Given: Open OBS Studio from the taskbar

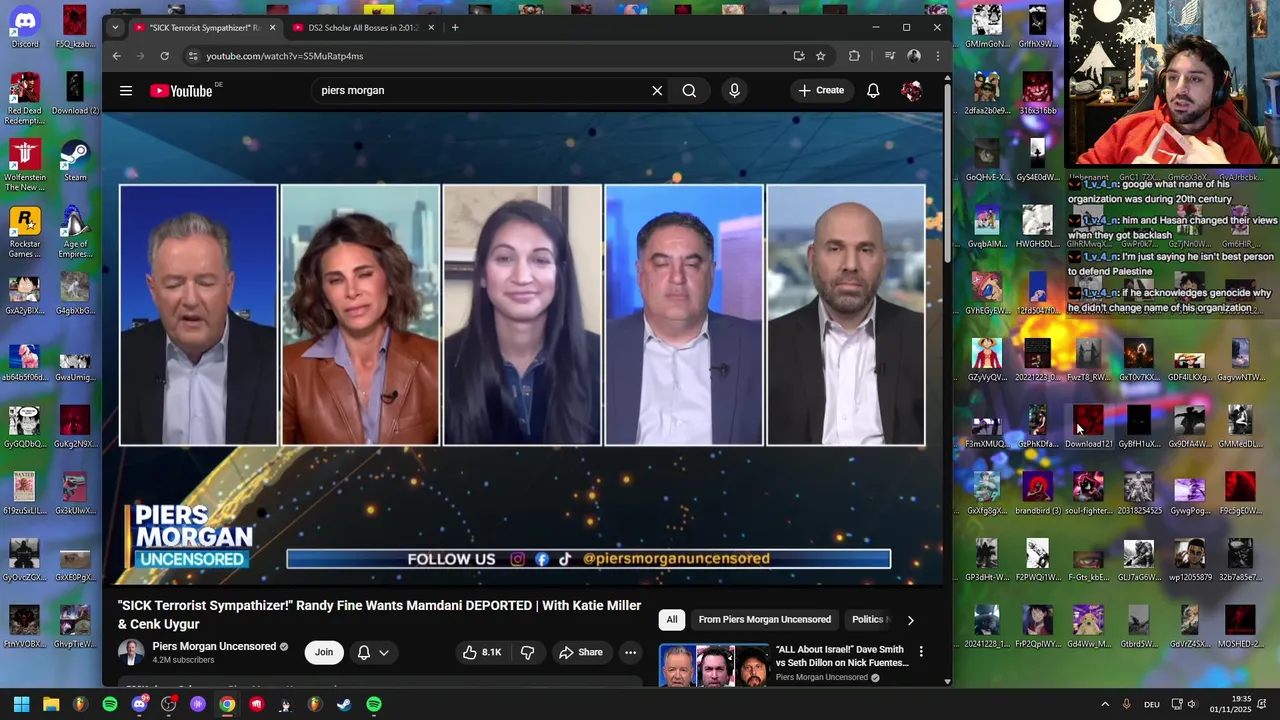Looking at the screenshot, I should pos(168,704).
